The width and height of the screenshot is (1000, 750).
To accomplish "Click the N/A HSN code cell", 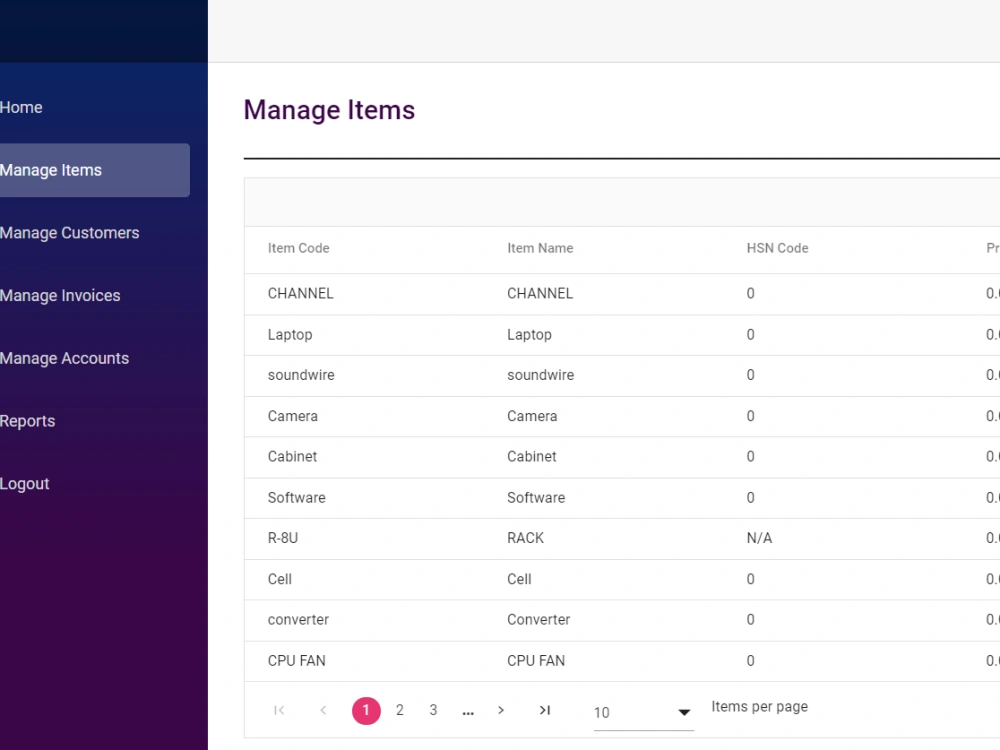I will coord(760,538).
